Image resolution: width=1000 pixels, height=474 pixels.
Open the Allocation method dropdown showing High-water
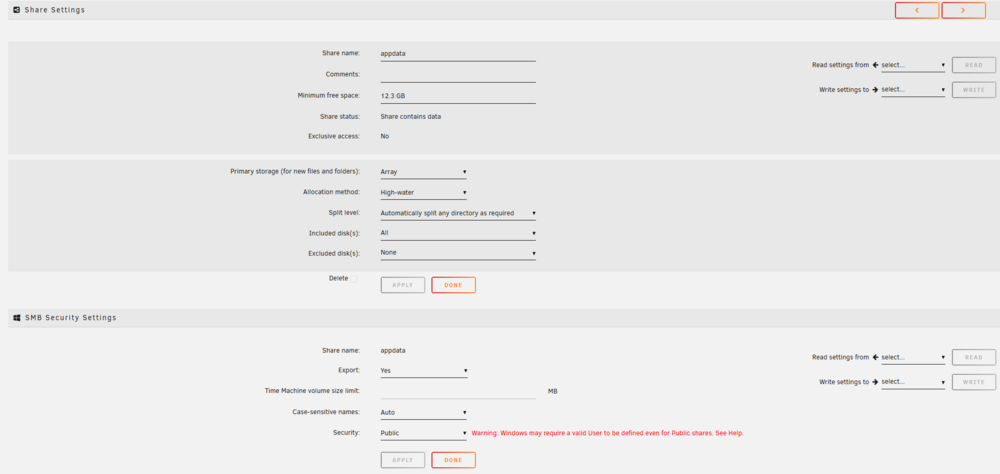(423, 193)
